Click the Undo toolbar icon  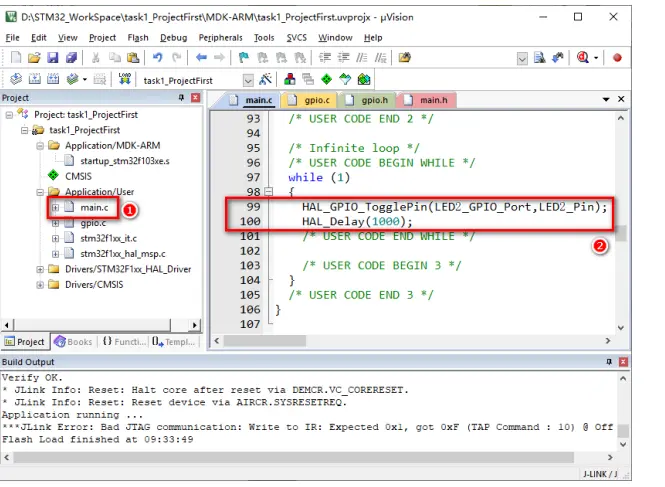pos(157,58)
